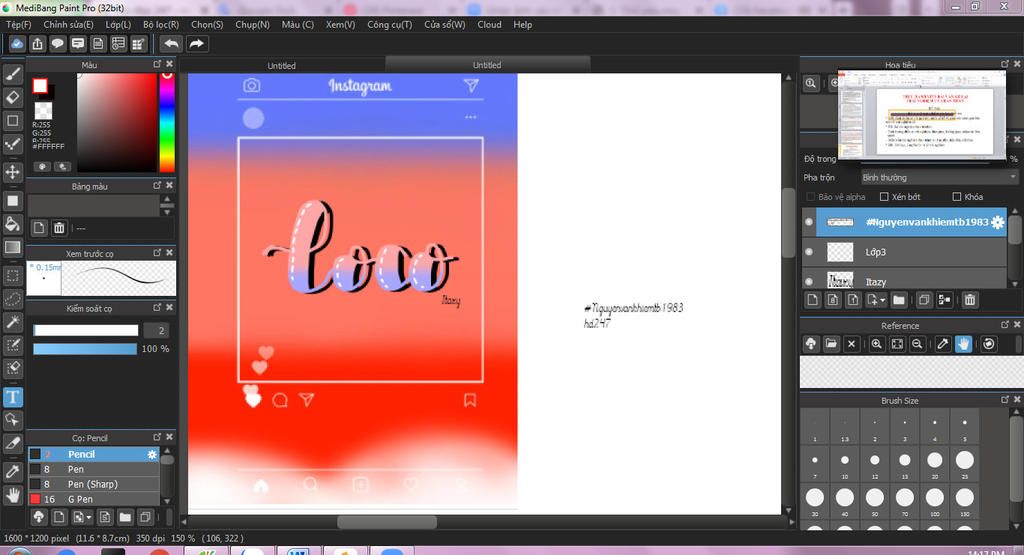Undock the Kiểm soát cọ panel

click(157, 307)
